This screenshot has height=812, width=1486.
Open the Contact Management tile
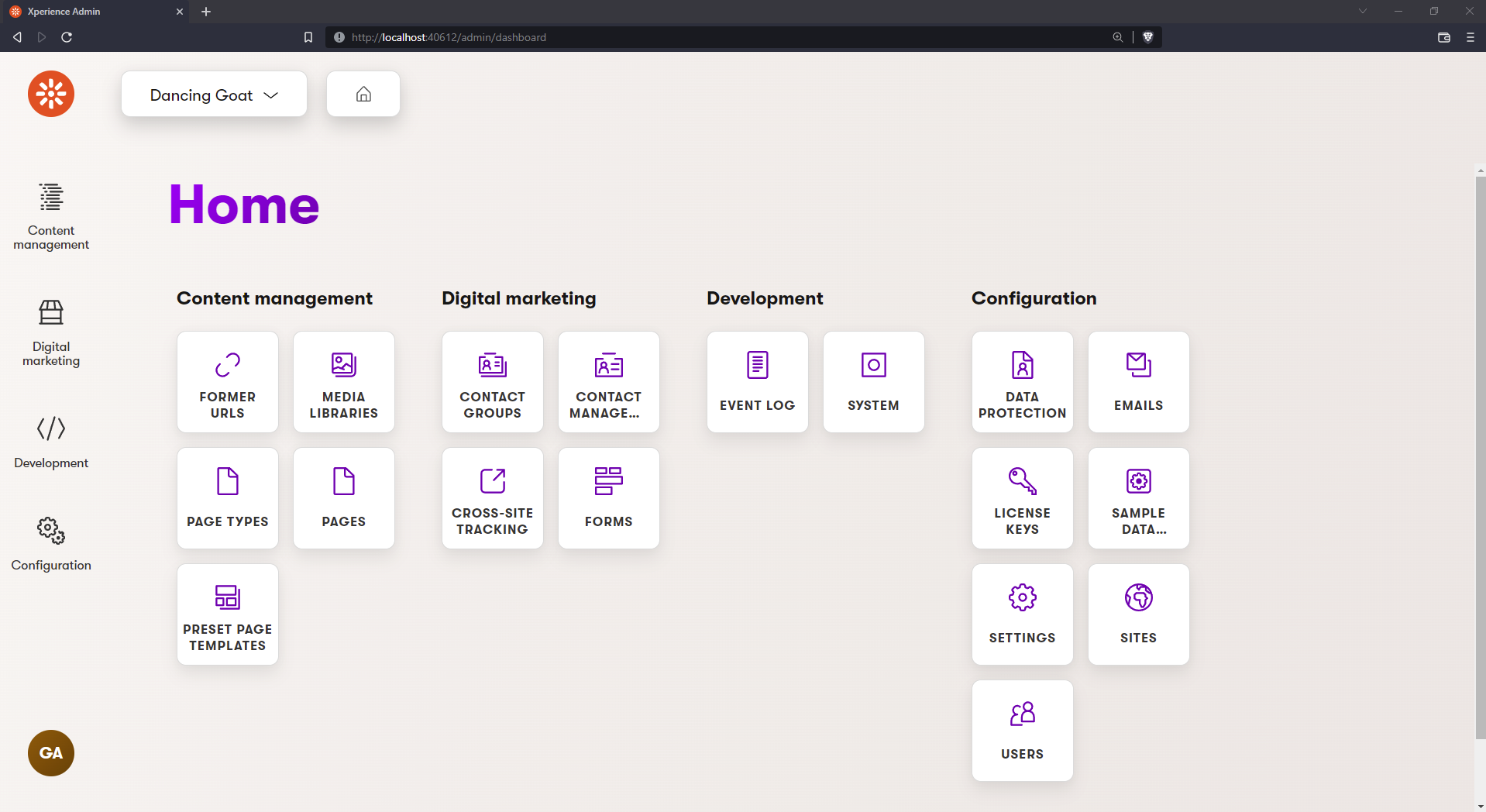[609, 382]
